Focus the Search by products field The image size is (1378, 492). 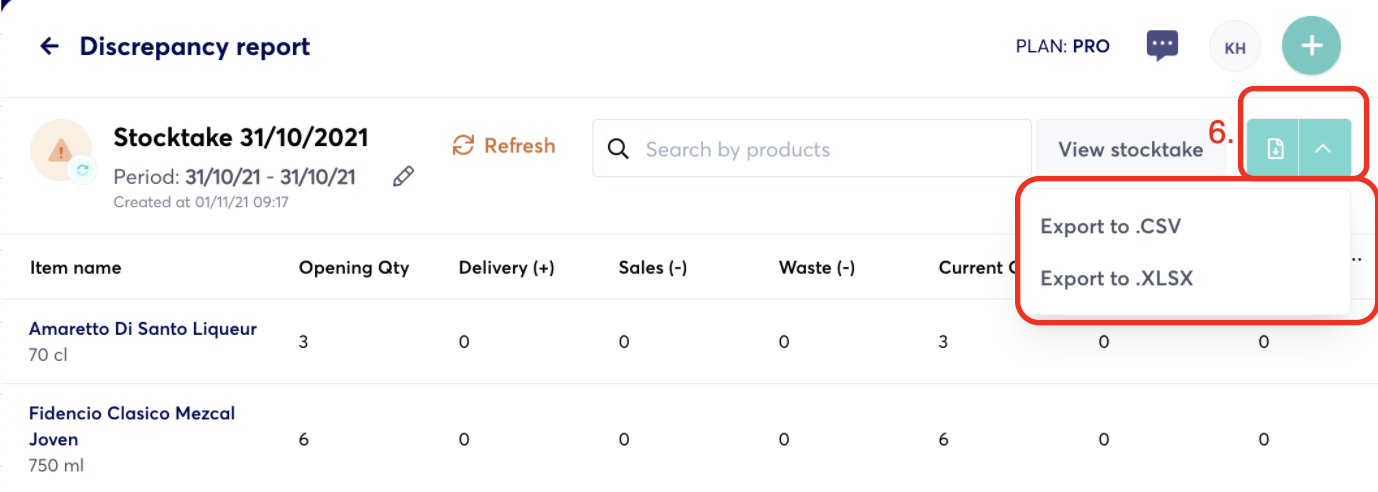(x=811, y=149)
